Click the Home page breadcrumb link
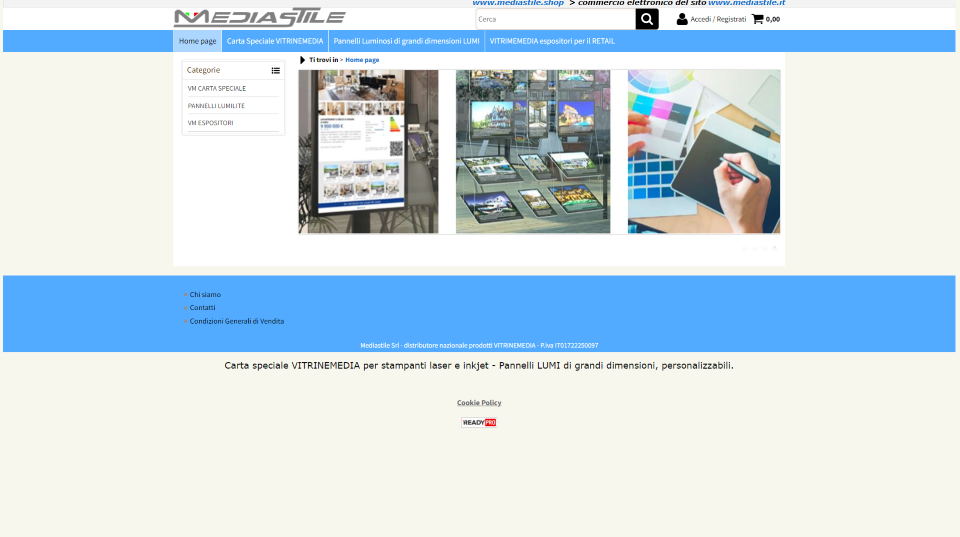 point(362,60)
